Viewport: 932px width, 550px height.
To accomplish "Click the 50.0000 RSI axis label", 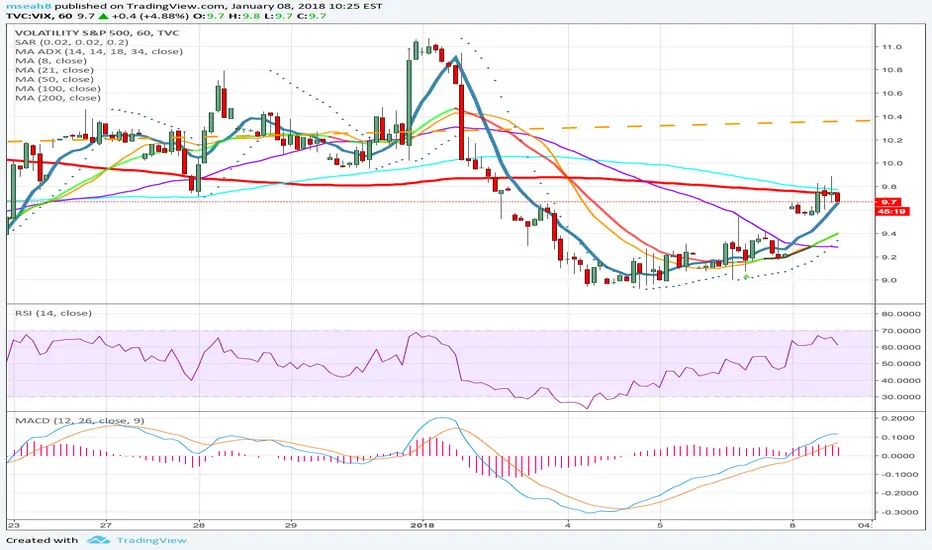I will [x=901, y=363].
